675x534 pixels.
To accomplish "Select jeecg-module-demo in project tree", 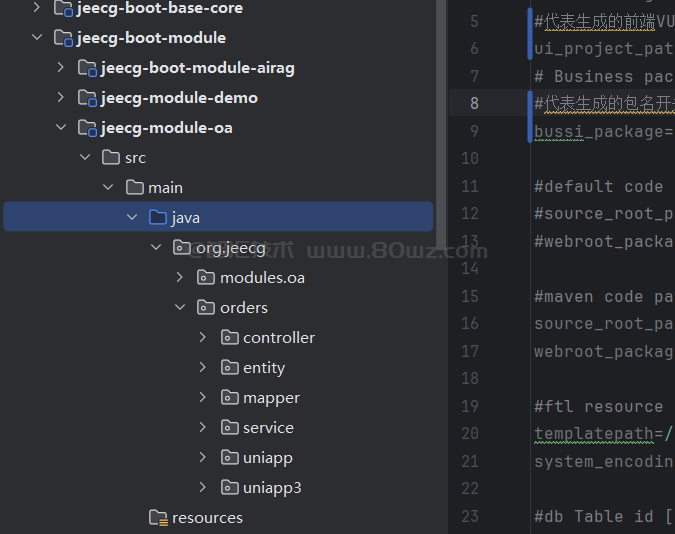I will (x=180, y=98).
